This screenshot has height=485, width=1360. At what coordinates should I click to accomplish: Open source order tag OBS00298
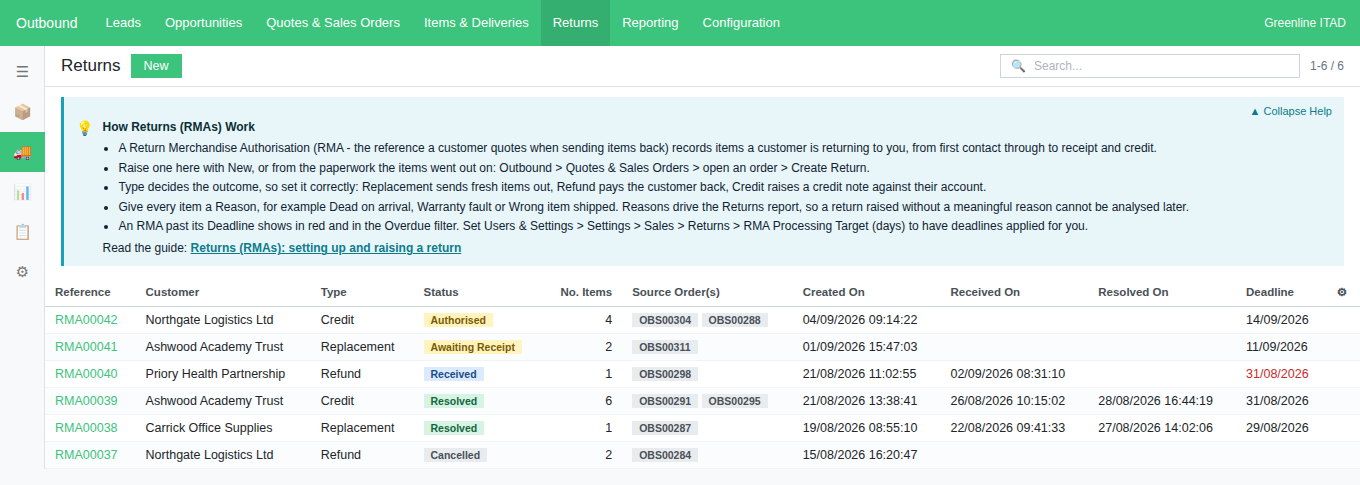coord(665,374)
